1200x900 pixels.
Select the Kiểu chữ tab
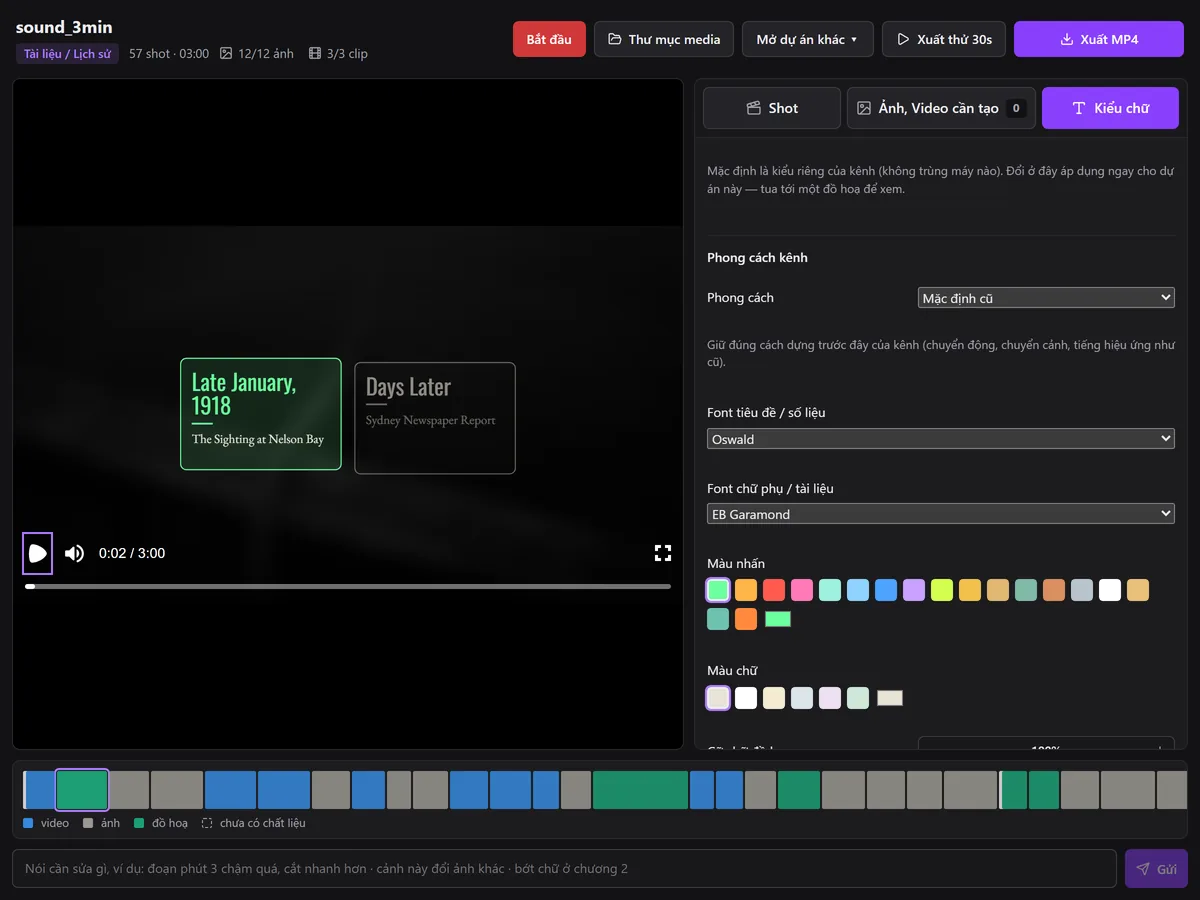pos(1110,108)
